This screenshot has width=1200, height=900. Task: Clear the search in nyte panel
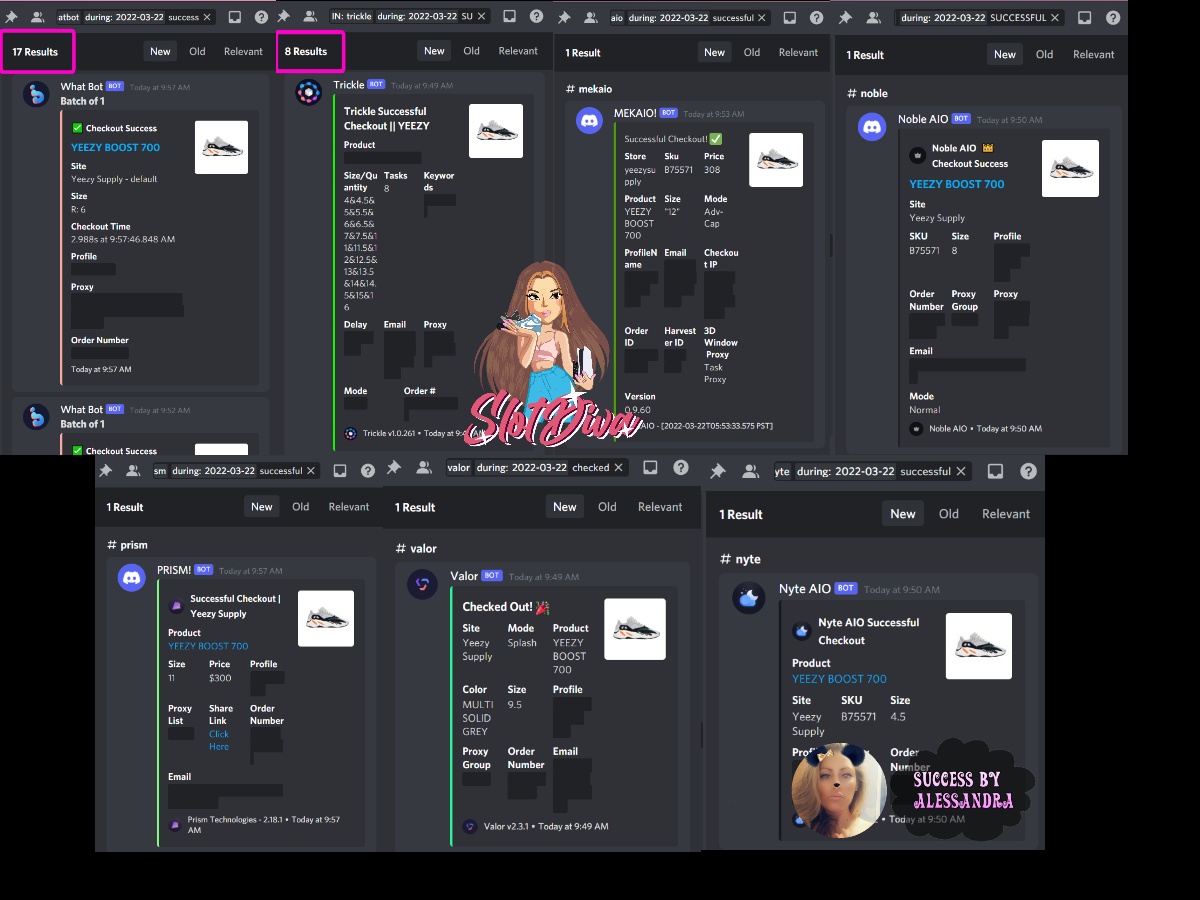pos(961,471)
